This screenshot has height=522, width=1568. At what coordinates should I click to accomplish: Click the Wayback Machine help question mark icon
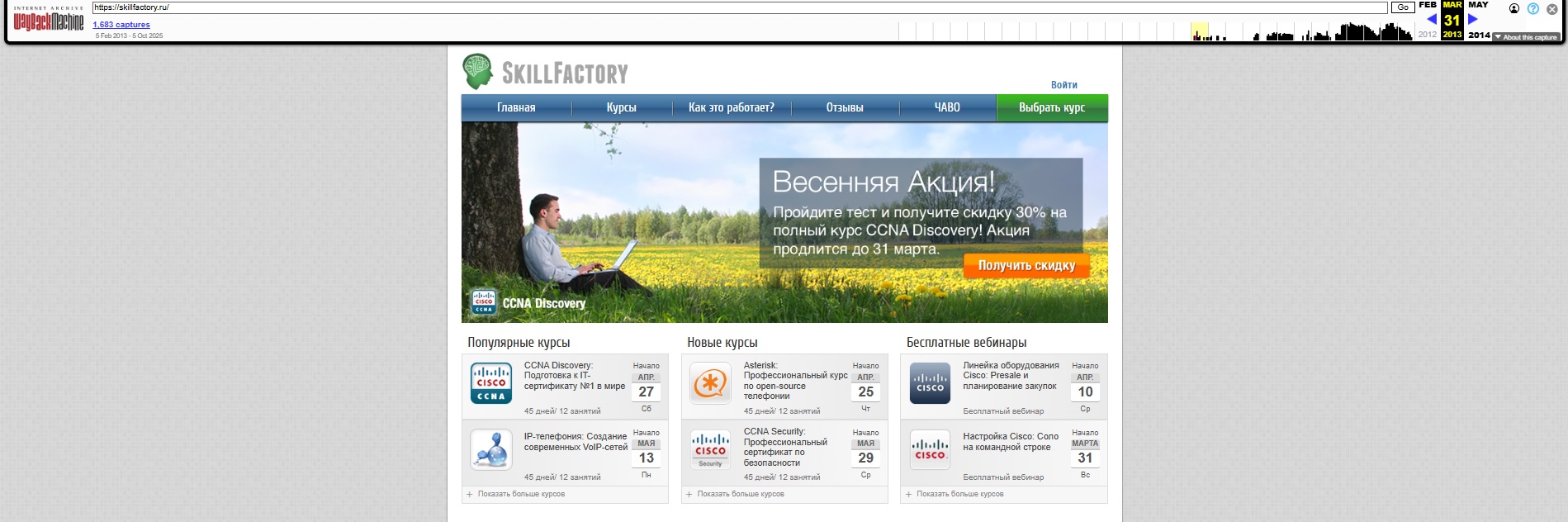click(x=1533, y=8)
